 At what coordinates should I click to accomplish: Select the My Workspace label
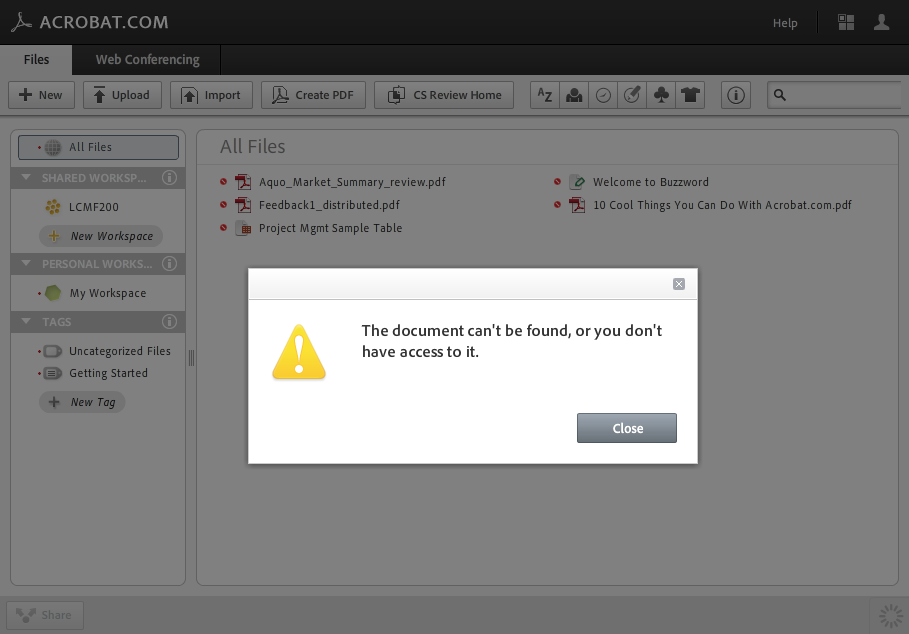coord(108,293)
